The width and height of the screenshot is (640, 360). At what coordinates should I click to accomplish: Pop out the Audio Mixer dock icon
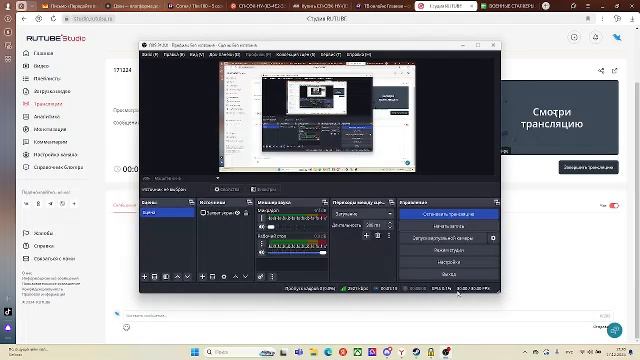[x=324, y=202]
